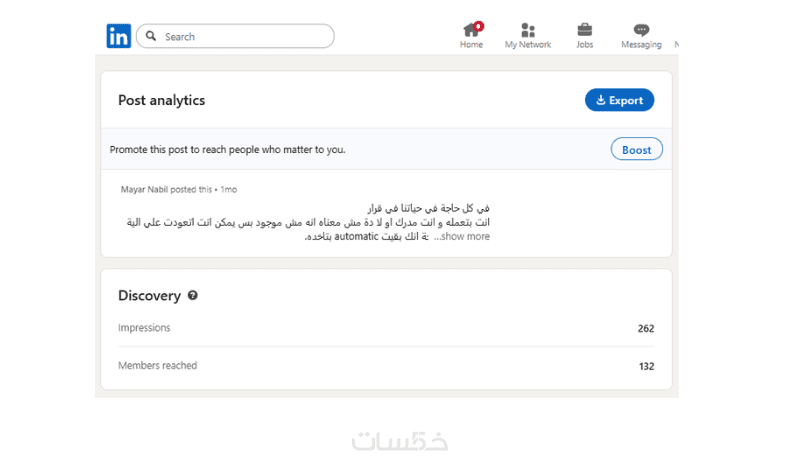Open the Home feed icon

point(470,30)
